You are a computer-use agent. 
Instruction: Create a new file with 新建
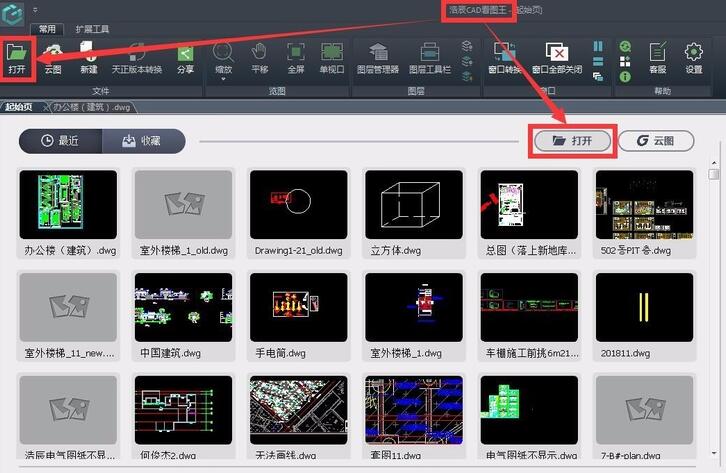[x=88, y=59]
